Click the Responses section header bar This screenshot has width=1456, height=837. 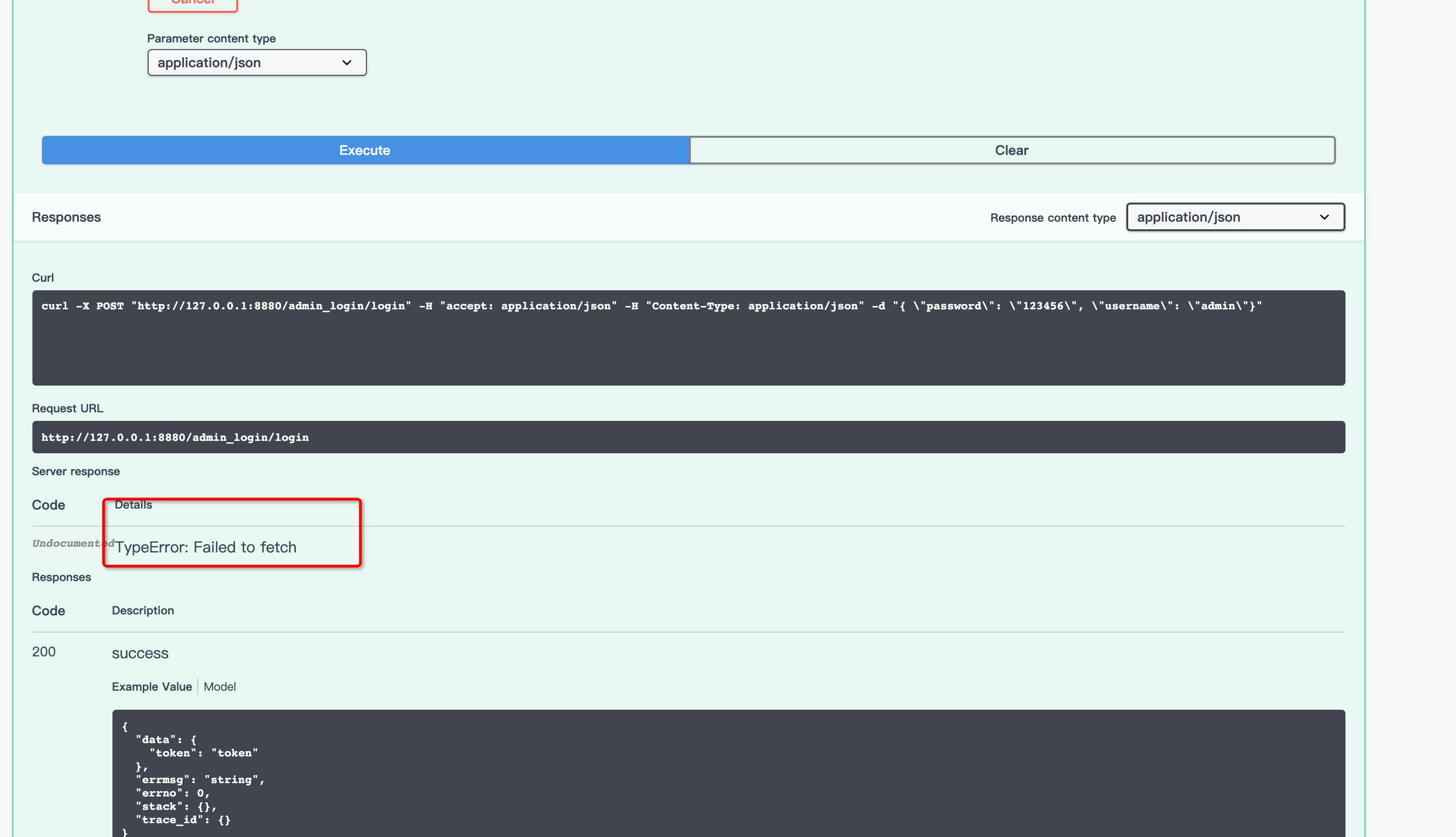[66, 217]
